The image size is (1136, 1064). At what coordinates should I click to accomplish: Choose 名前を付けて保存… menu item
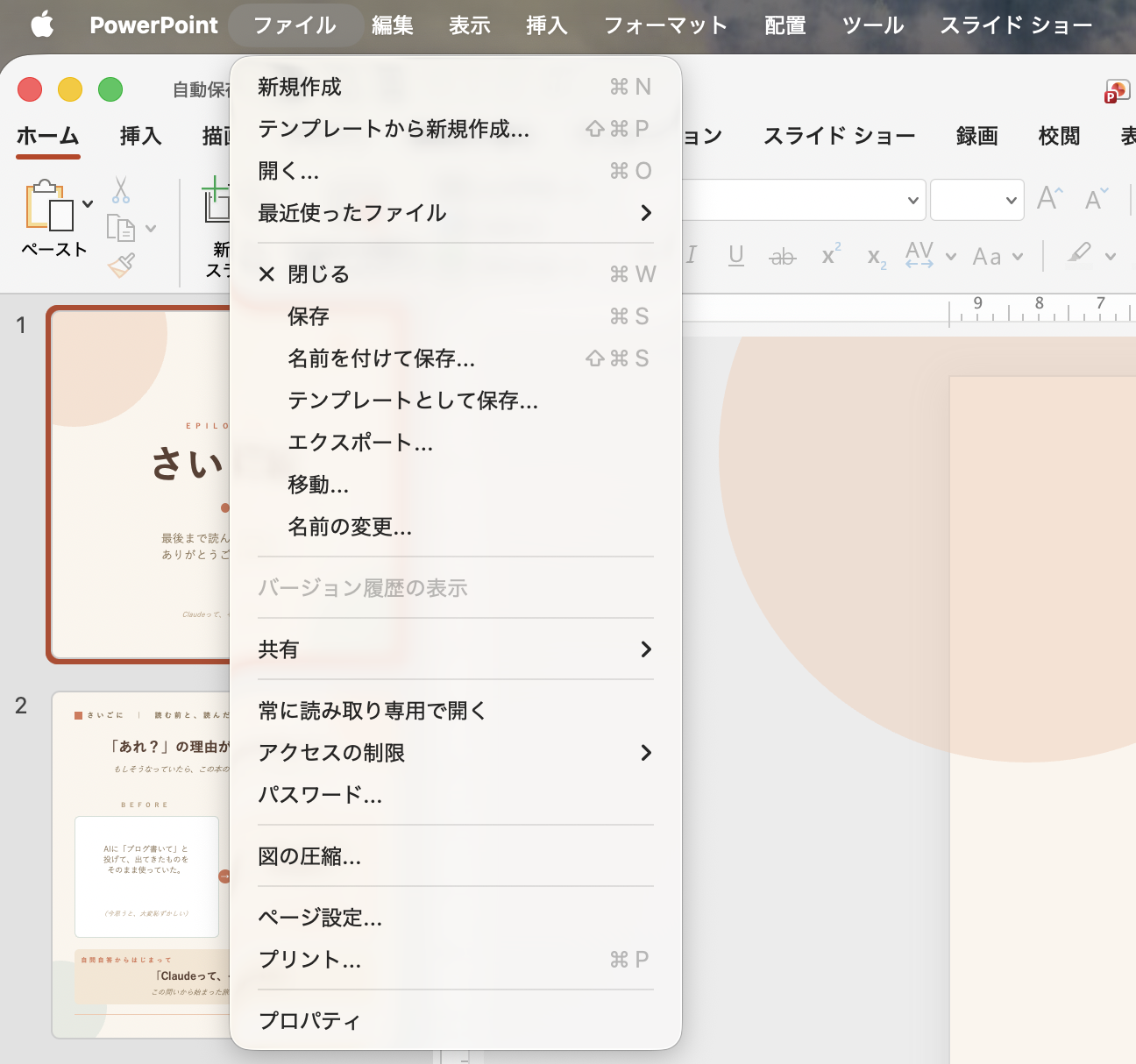click(x=456, y=358)
